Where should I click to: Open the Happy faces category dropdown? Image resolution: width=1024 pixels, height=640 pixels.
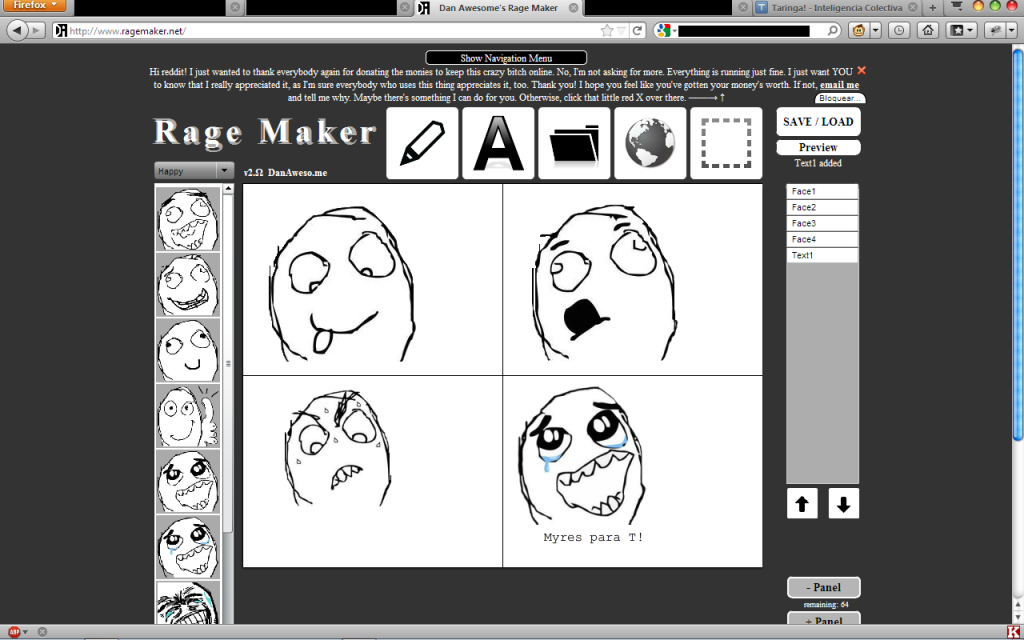(x=194, y=170)
